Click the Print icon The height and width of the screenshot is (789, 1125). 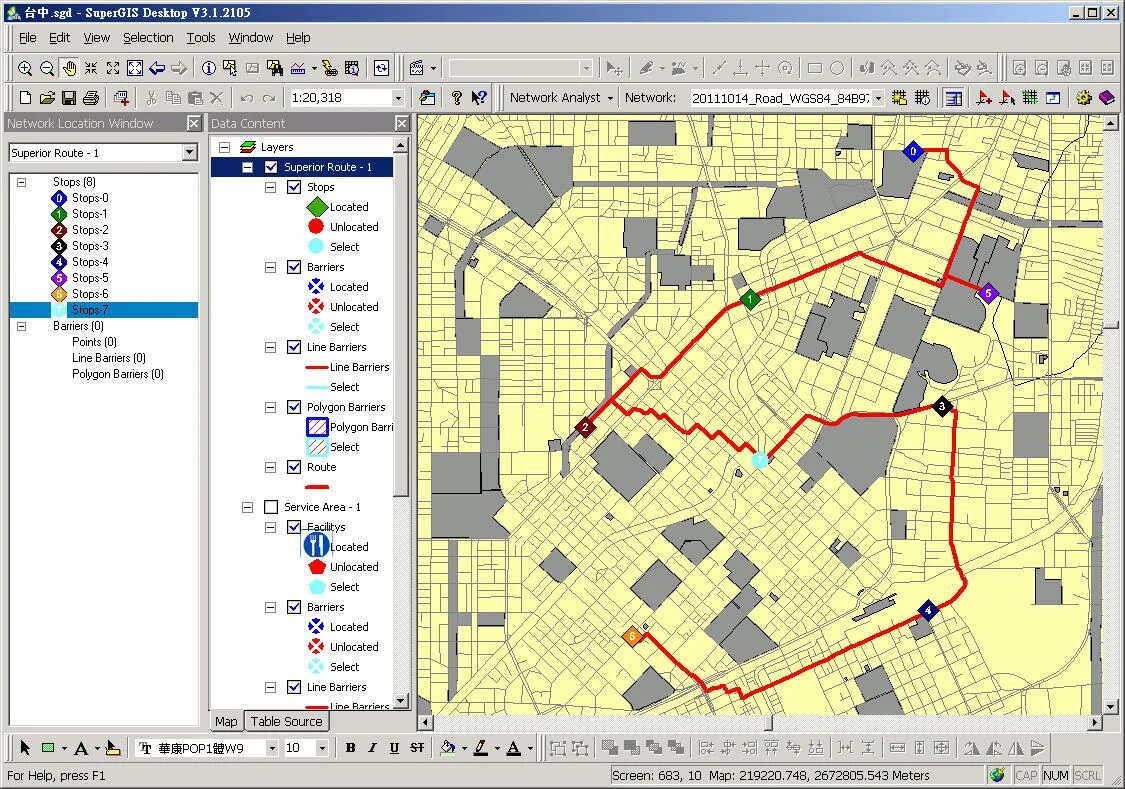(x=91, y=98)
